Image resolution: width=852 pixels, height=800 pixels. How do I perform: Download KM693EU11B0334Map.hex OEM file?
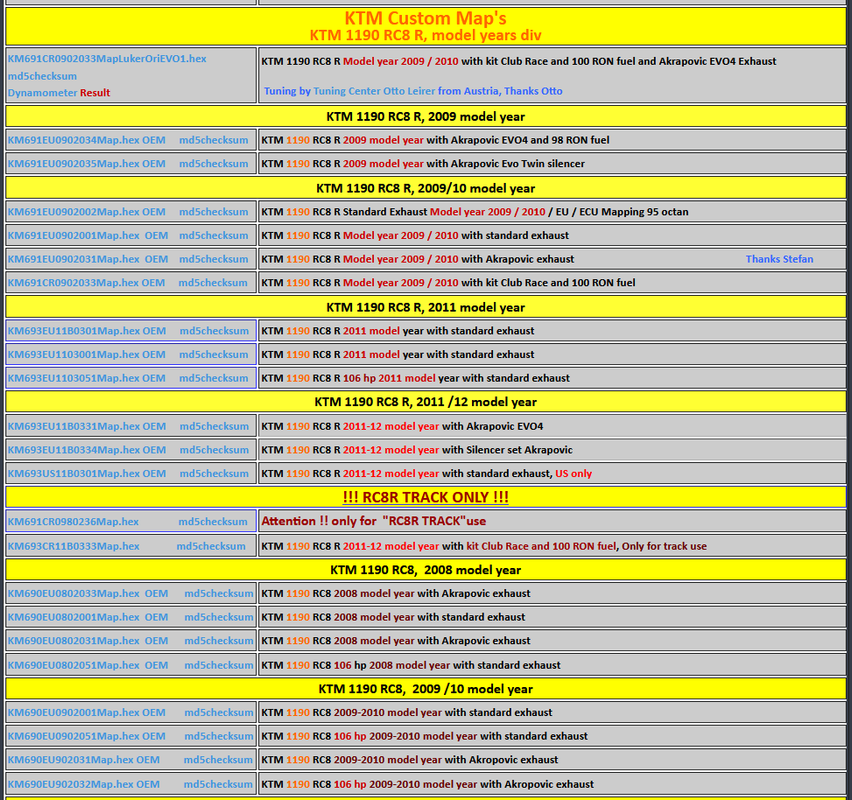tap(87, 450)
